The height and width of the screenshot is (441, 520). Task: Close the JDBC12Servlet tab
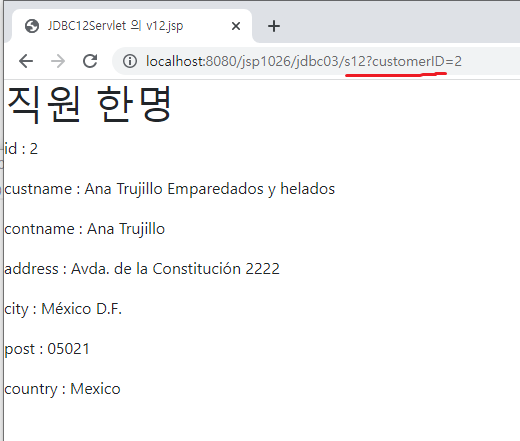236,26
